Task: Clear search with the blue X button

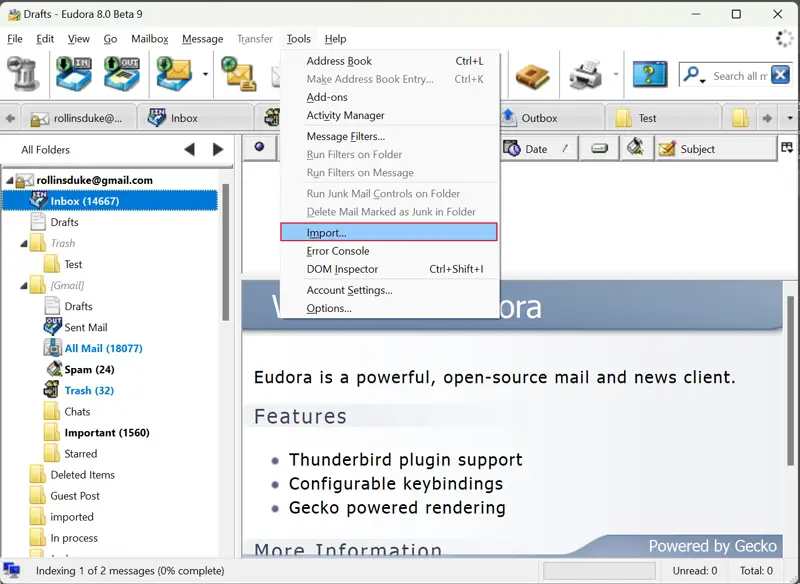Action: click(781, 75)
